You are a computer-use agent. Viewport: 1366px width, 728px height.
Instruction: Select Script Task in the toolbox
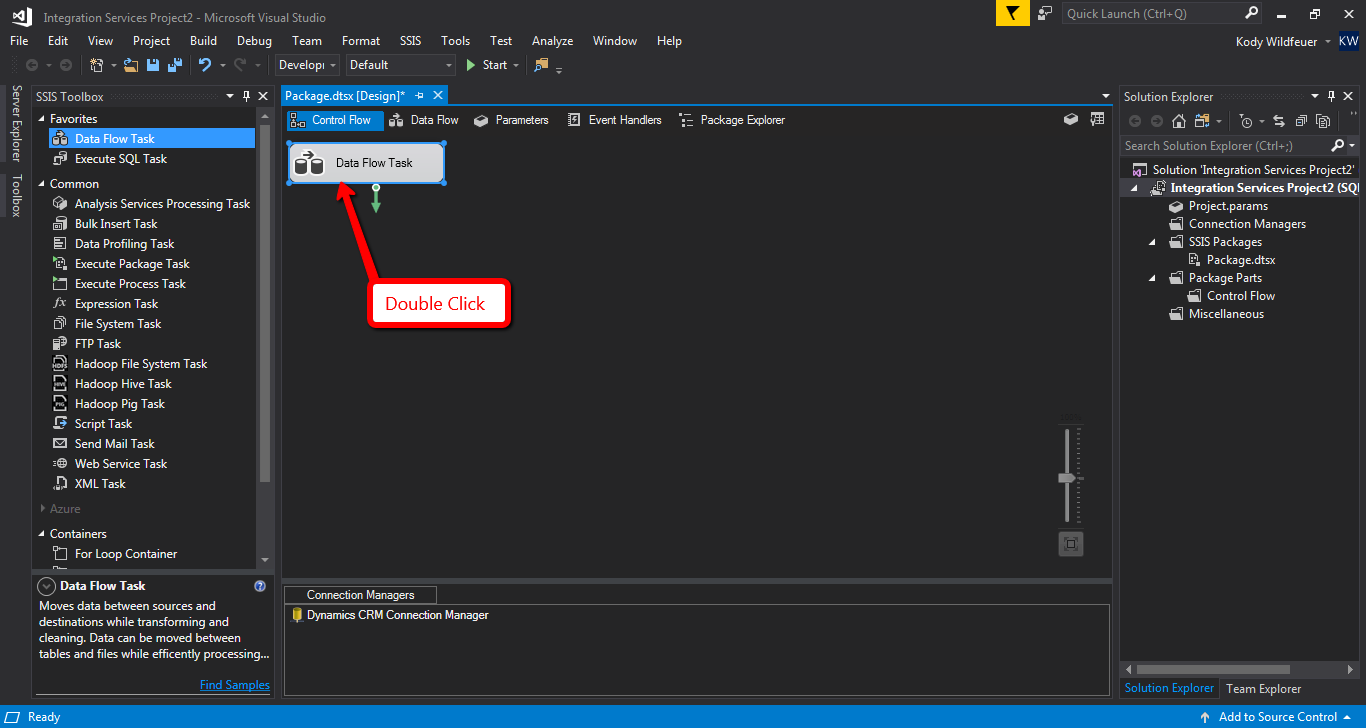[103, 424]
